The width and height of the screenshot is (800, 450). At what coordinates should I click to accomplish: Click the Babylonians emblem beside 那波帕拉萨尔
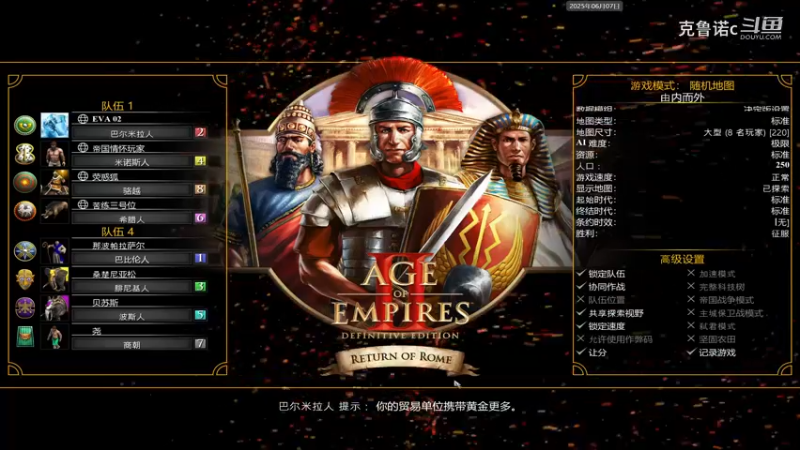pos(24,251)
